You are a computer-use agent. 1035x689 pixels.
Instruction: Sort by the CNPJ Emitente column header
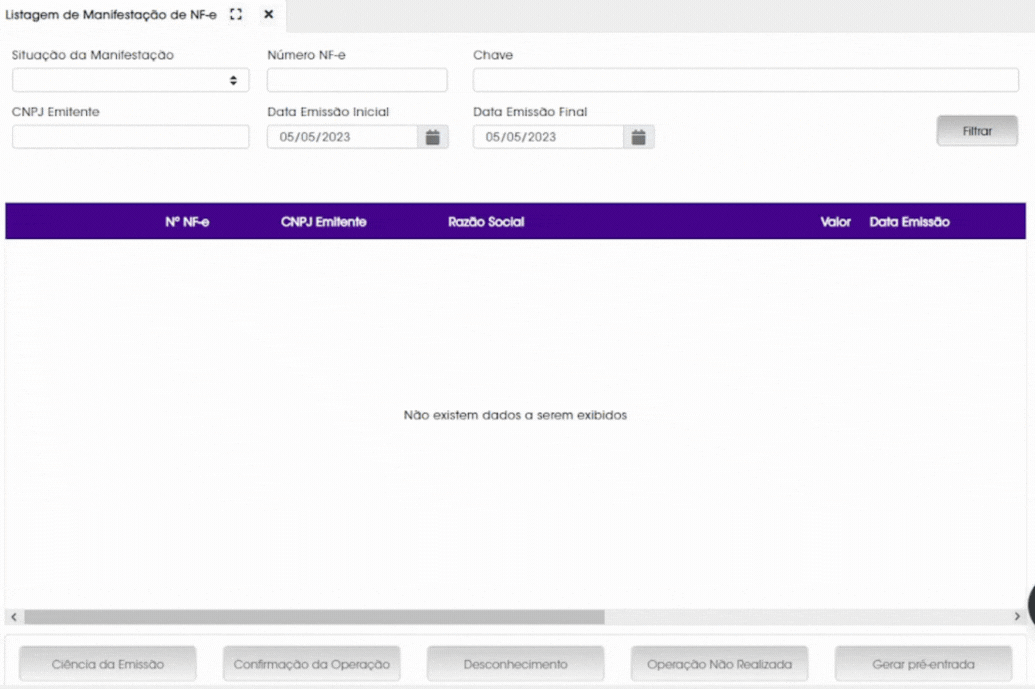pyautogui.click(x=323, y=222)
